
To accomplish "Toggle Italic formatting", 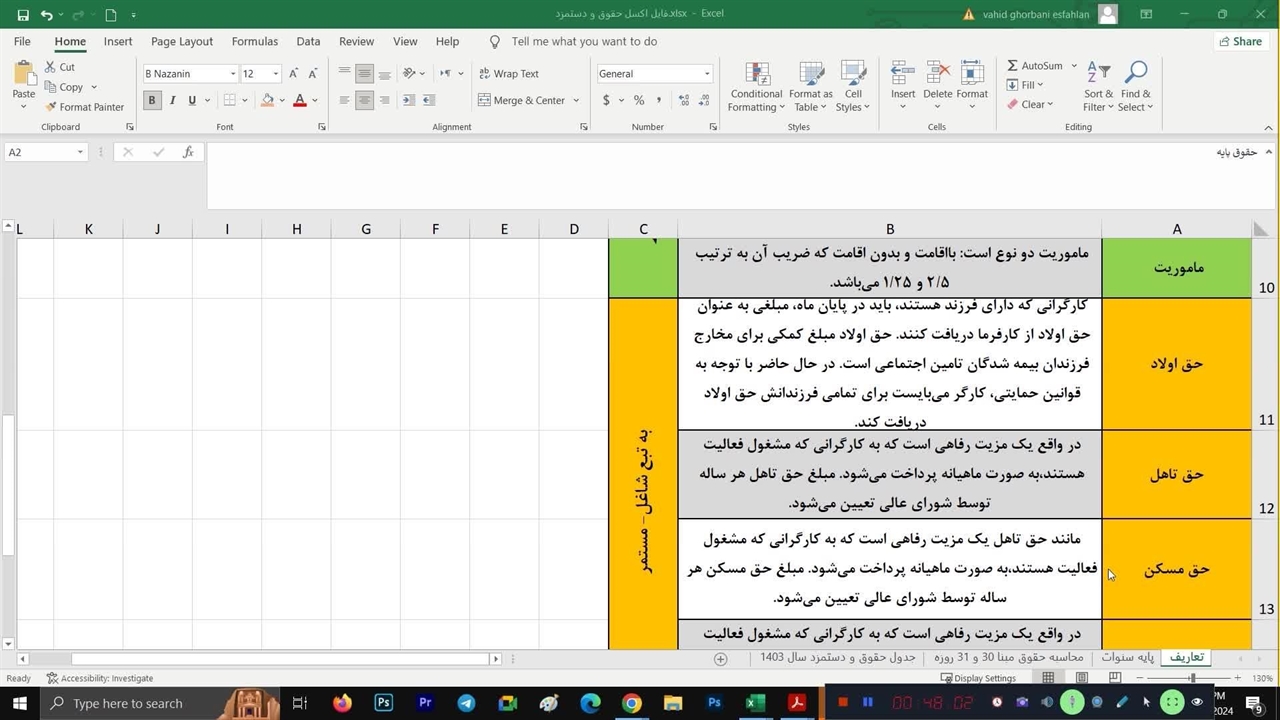I will click(x=172, y=100).
